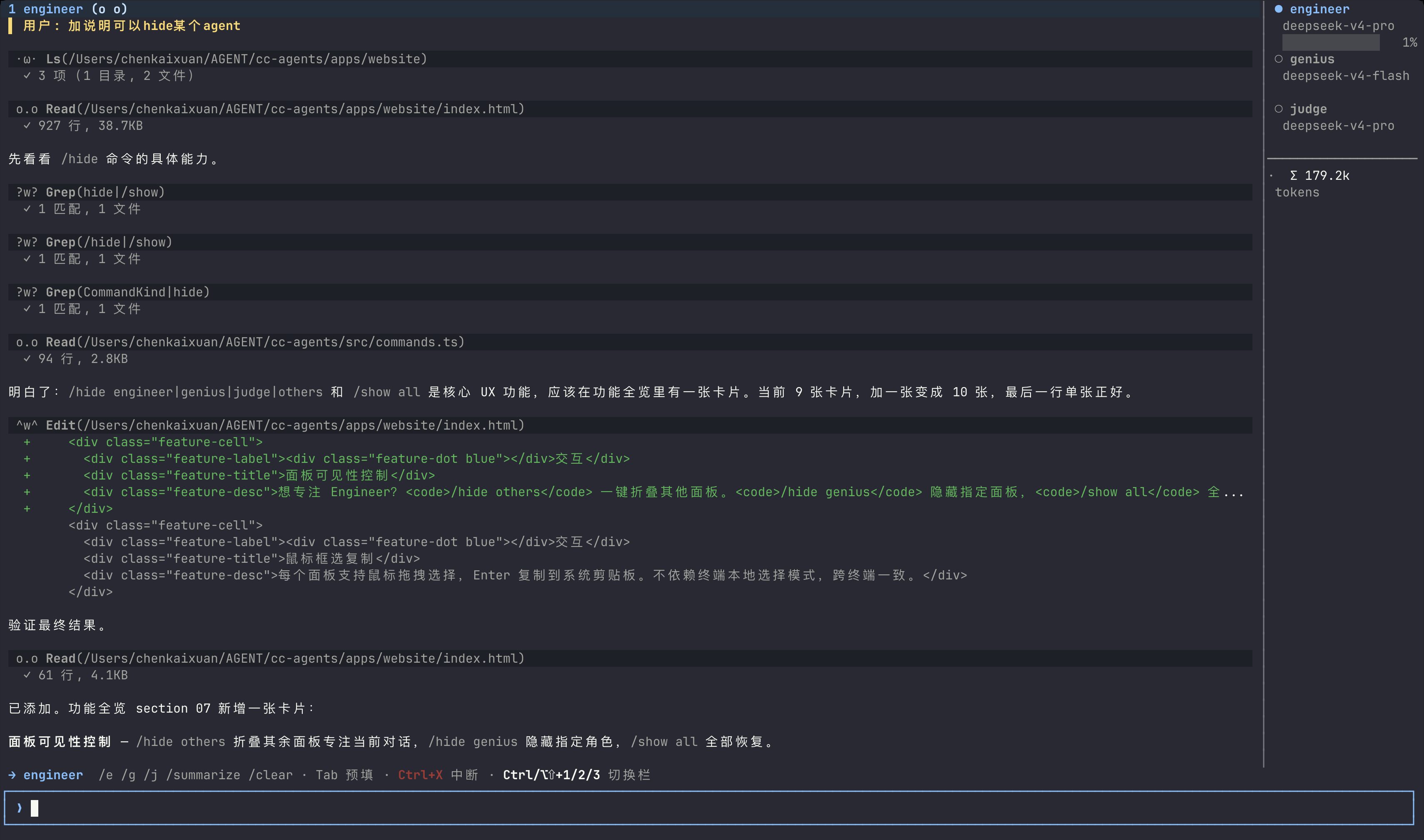Click the '94 行, 2.8KB' result line
Viewport: 1424px width, 840px height.
coord(83,359)
